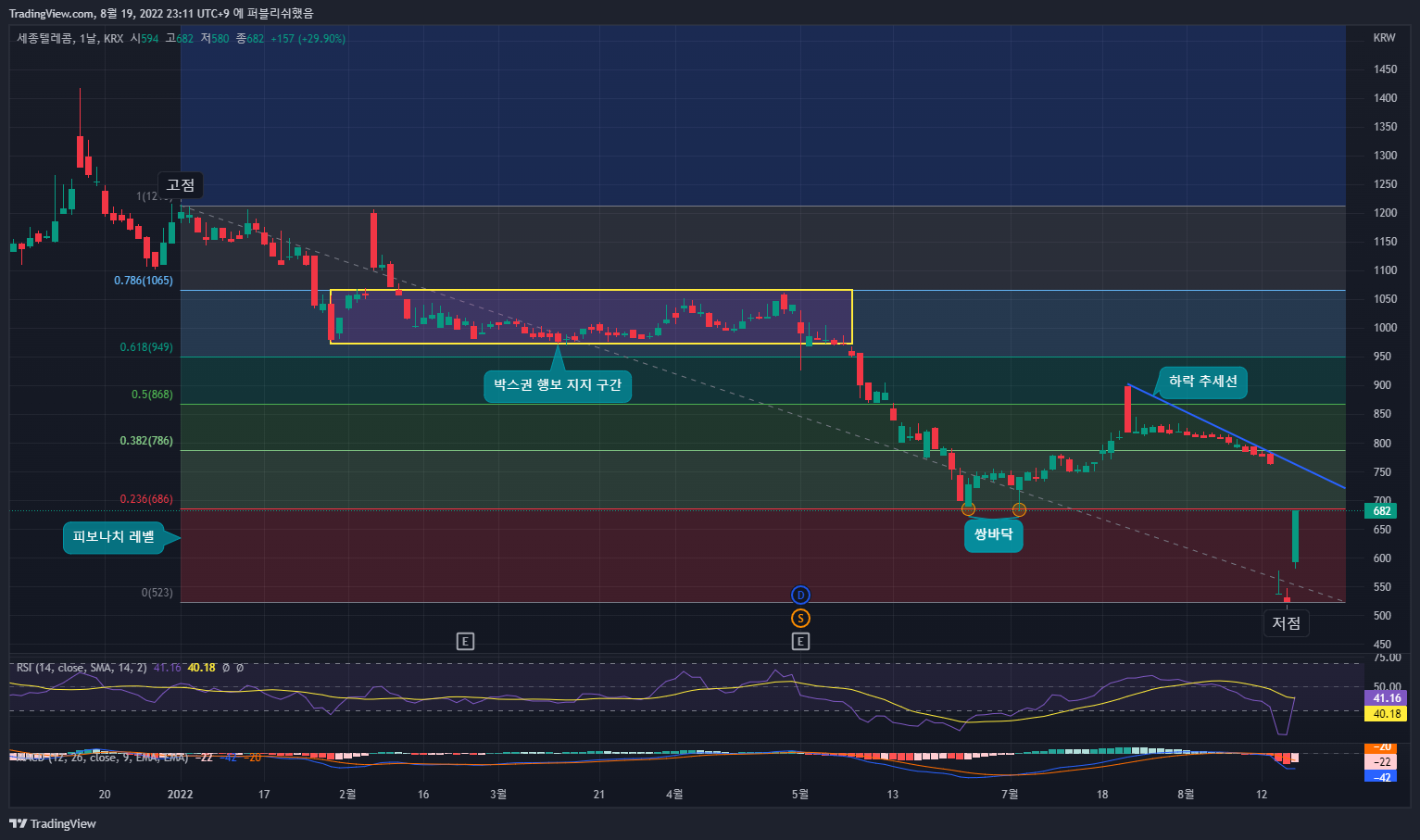This screenshot has height=840, width=1420.
Task: Click the 0(523) Fibonacci level label
Action: pos(157,593)
